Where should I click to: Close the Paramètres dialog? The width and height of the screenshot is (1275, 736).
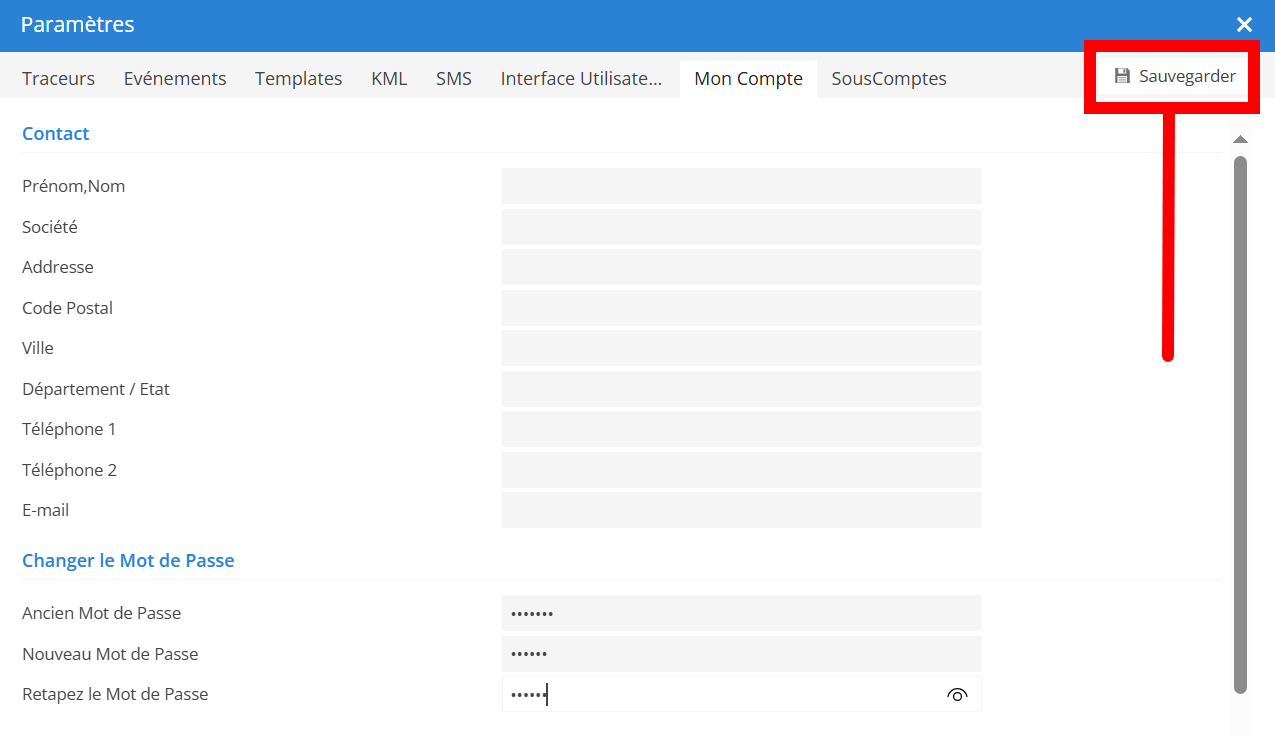coord(1244,25)
